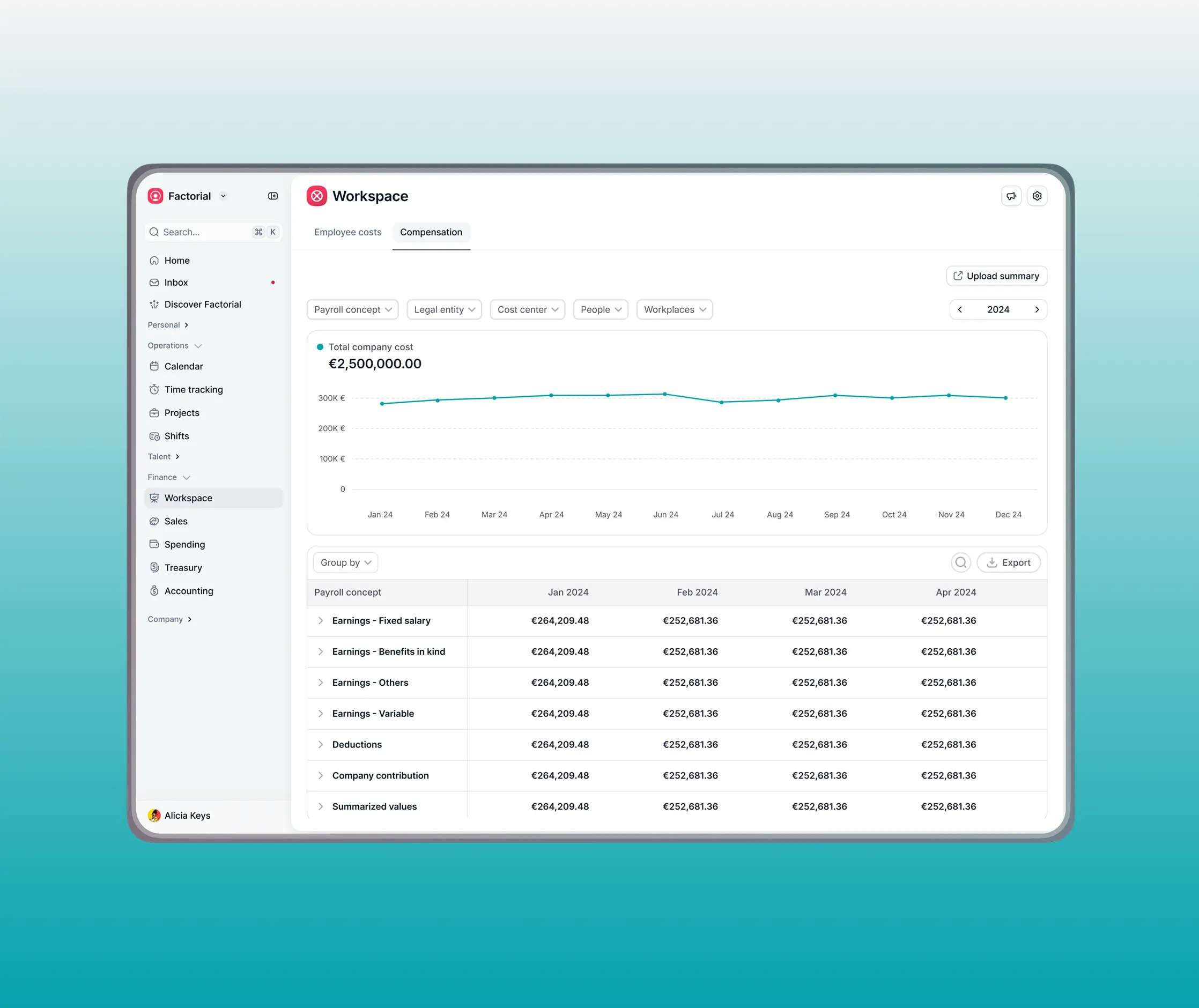Expand the Earnings - Fixed salary row
This screenshot has height=1008, width=1199.
[321, 620]
